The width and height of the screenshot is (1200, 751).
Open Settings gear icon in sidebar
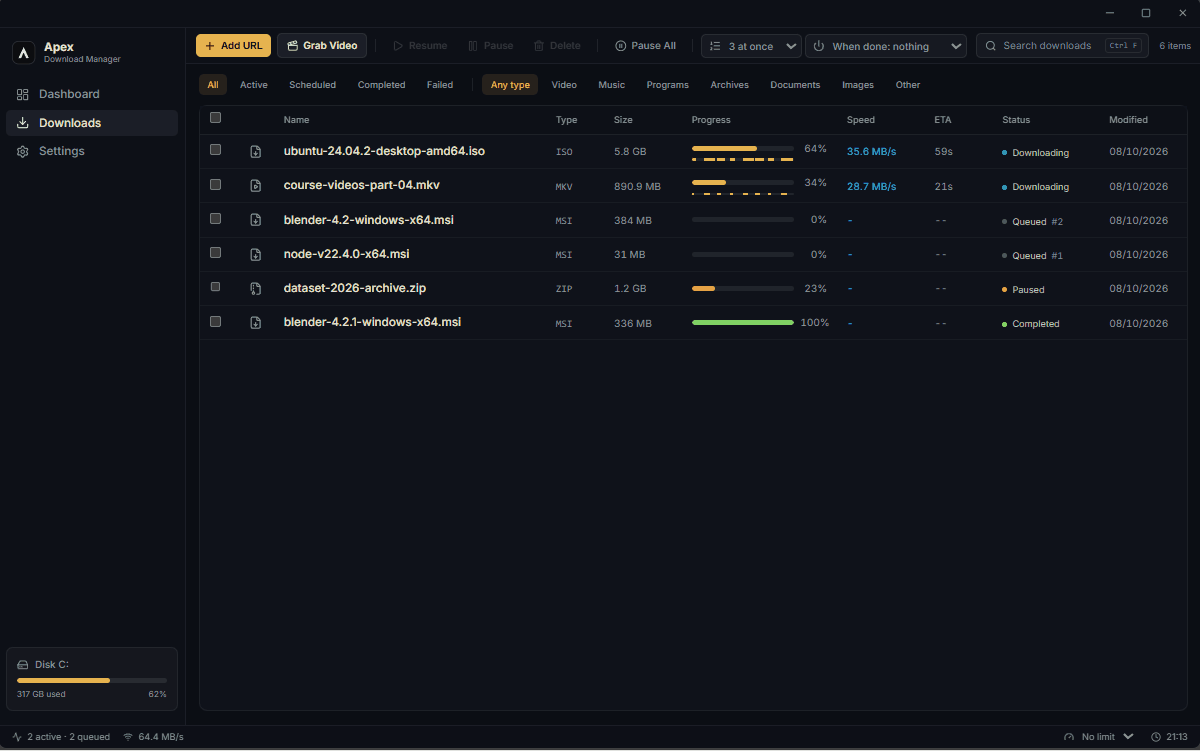pyautogui.click(x=23, y=151)
